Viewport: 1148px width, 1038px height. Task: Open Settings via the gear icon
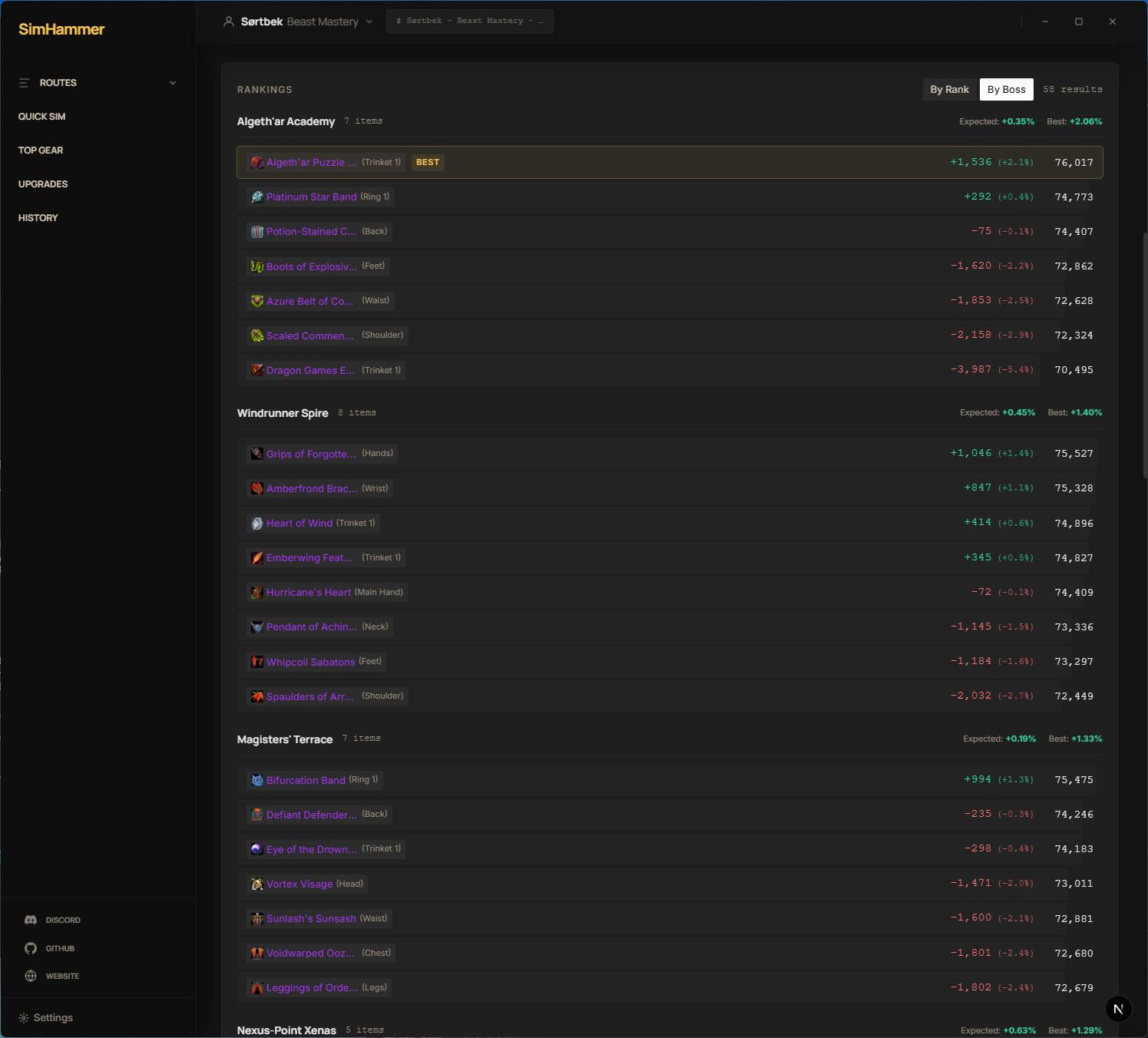point(24,1018)
